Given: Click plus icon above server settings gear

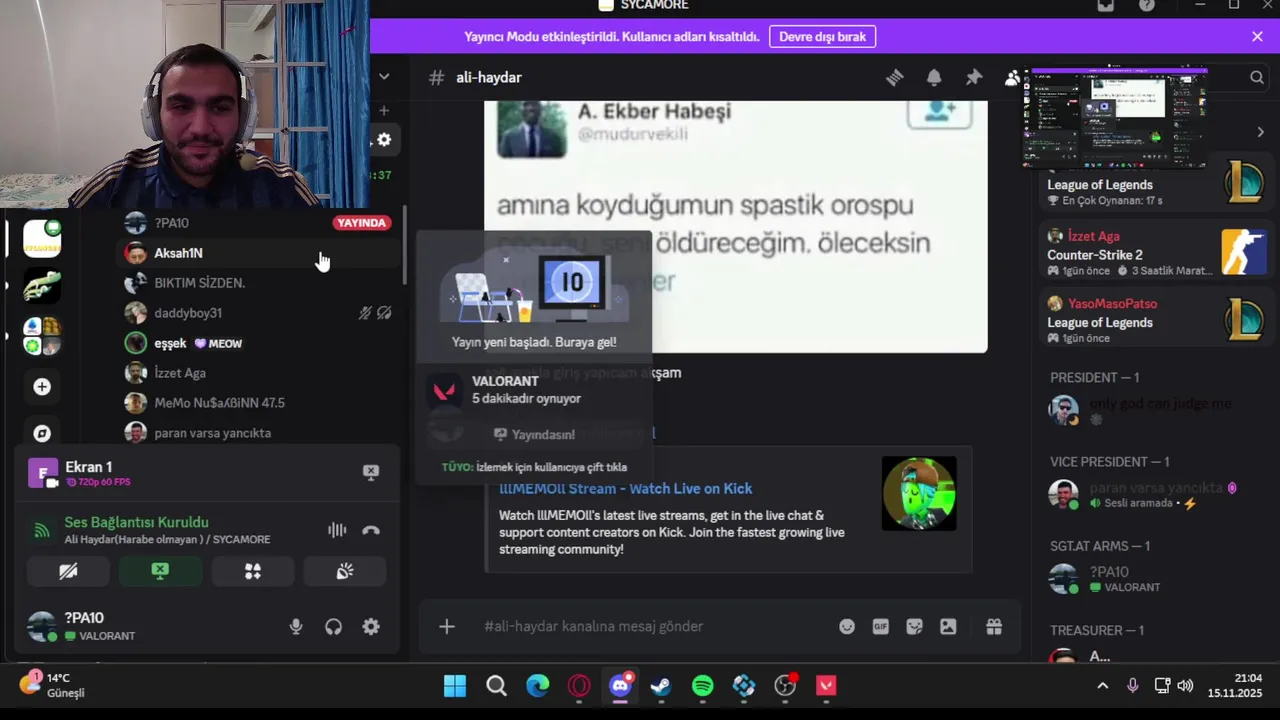Looking at the screenshot, I should (384, 110).
